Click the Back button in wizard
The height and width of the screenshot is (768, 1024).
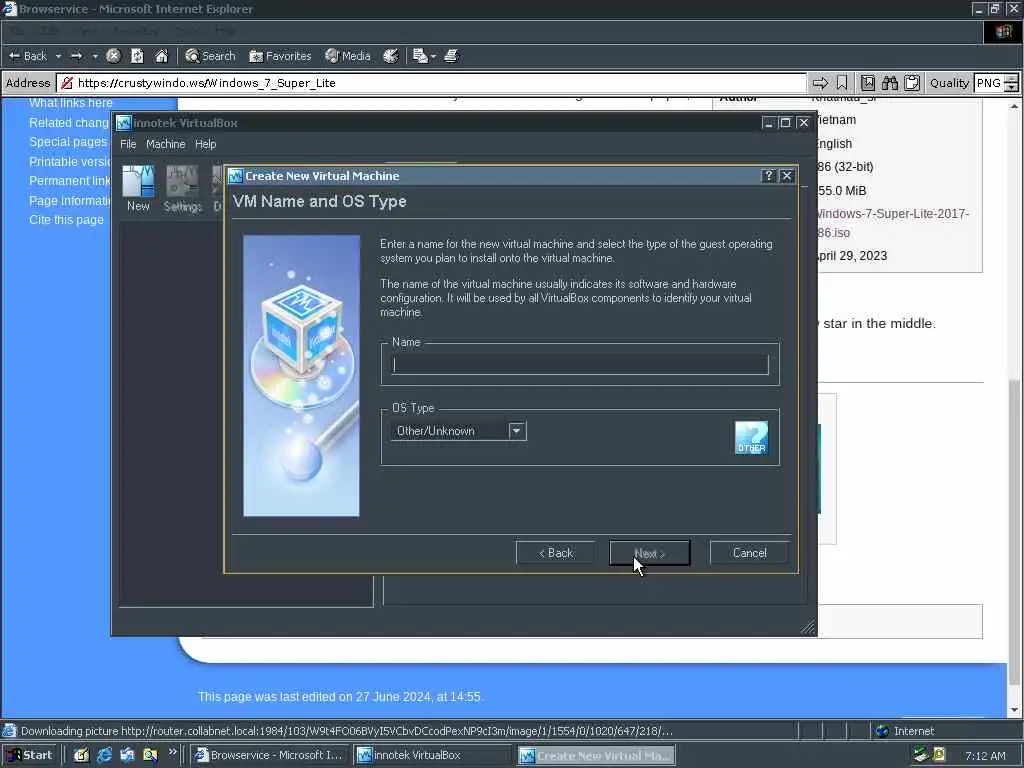[555, 553]
